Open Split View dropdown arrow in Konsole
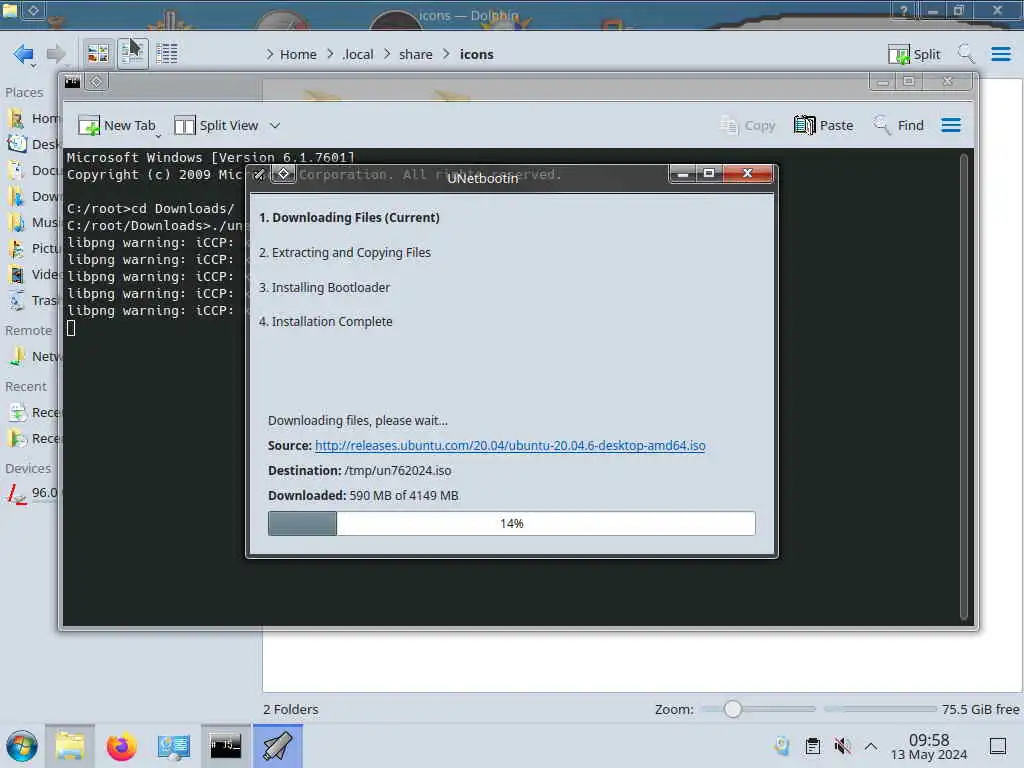Viewport: 1024px width, 768px height. coord(275,125)
